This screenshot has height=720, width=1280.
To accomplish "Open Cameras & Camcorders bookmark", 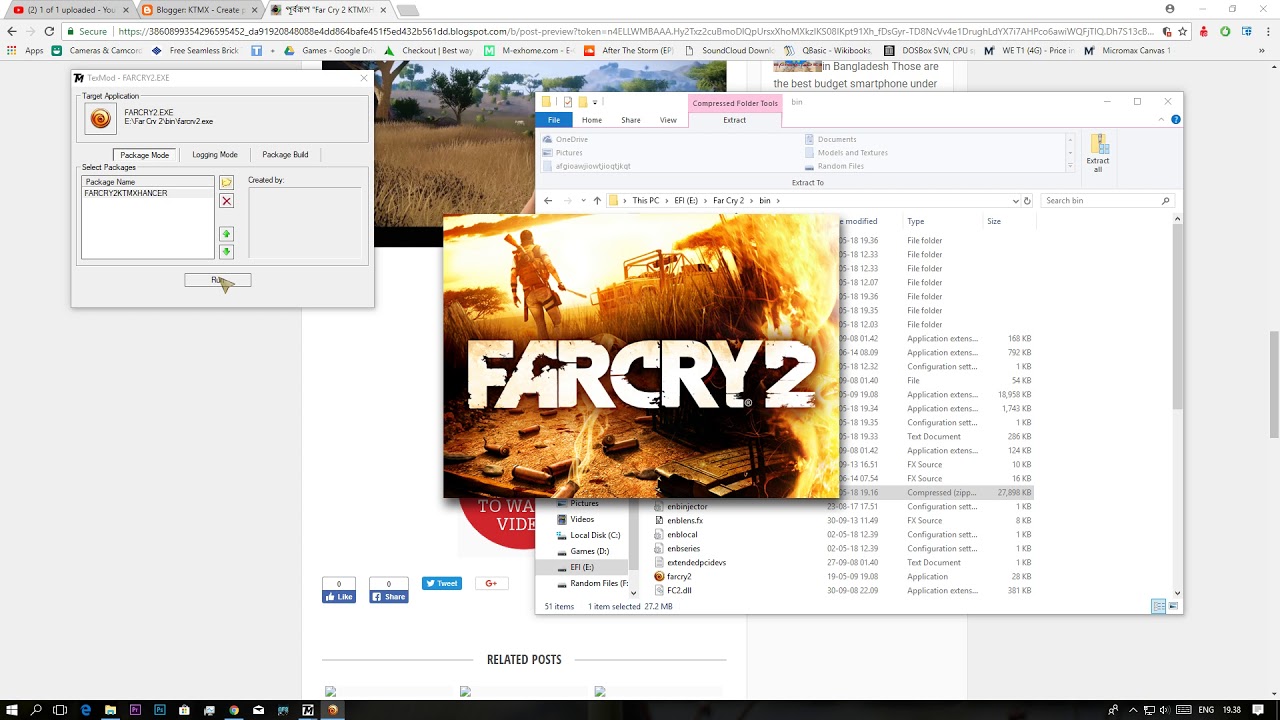I will [x=97, y=50].
